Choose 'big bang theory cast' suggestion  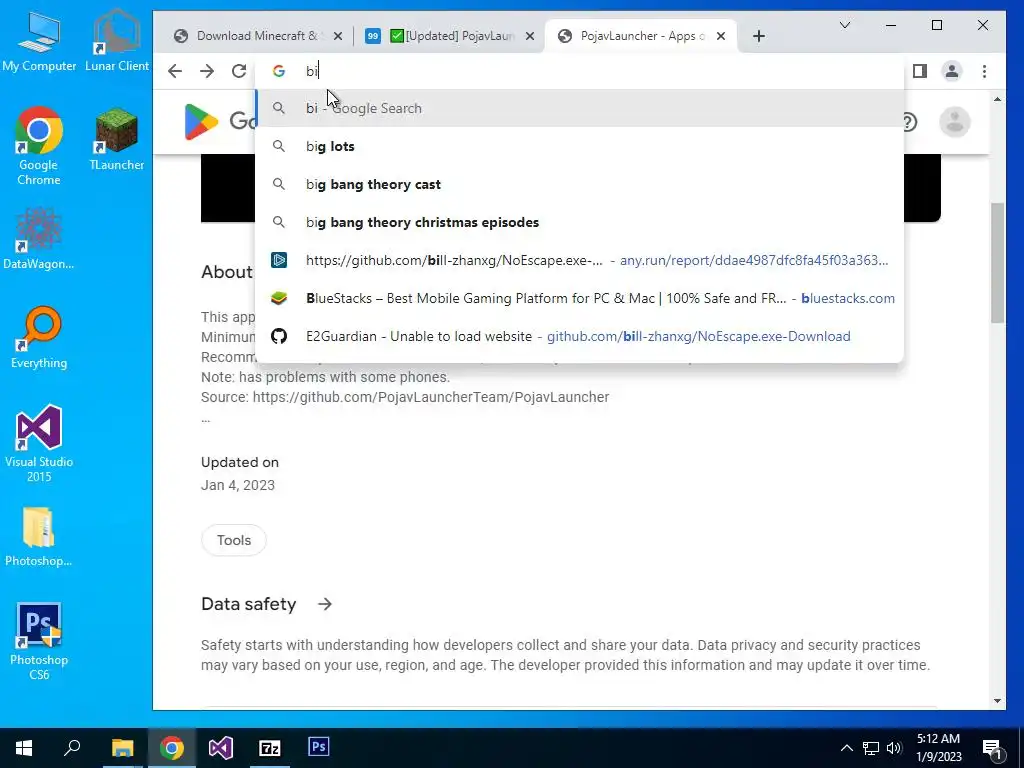pos(580,184)
